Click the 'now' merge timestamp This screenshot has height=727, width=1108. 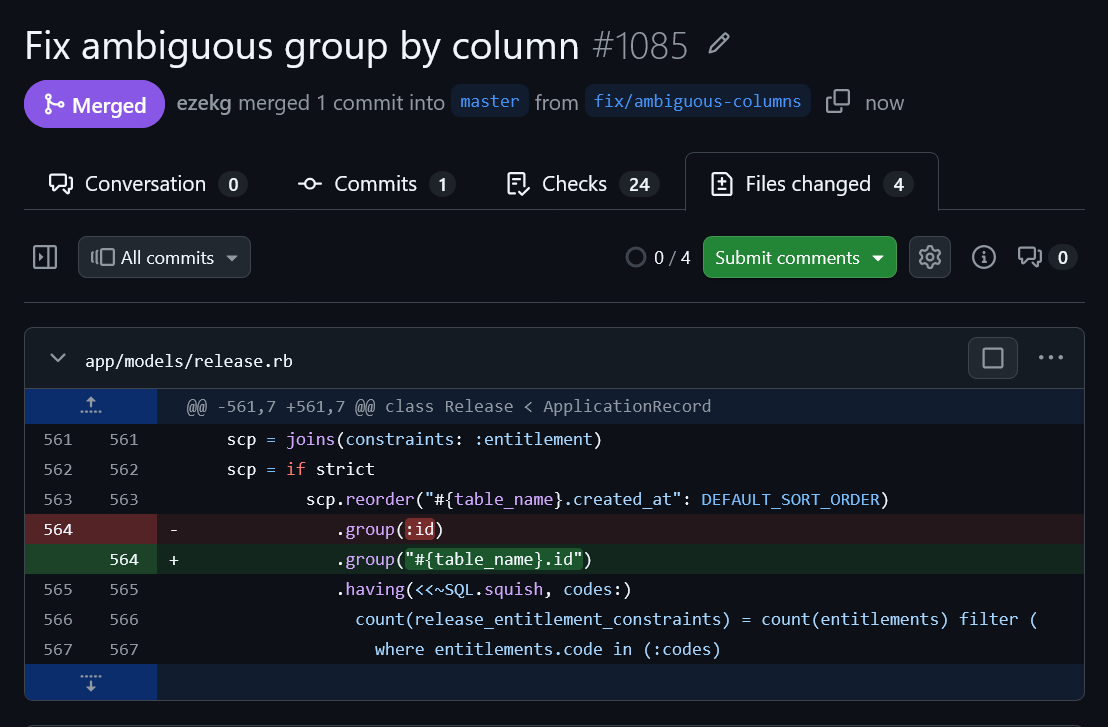885,103
